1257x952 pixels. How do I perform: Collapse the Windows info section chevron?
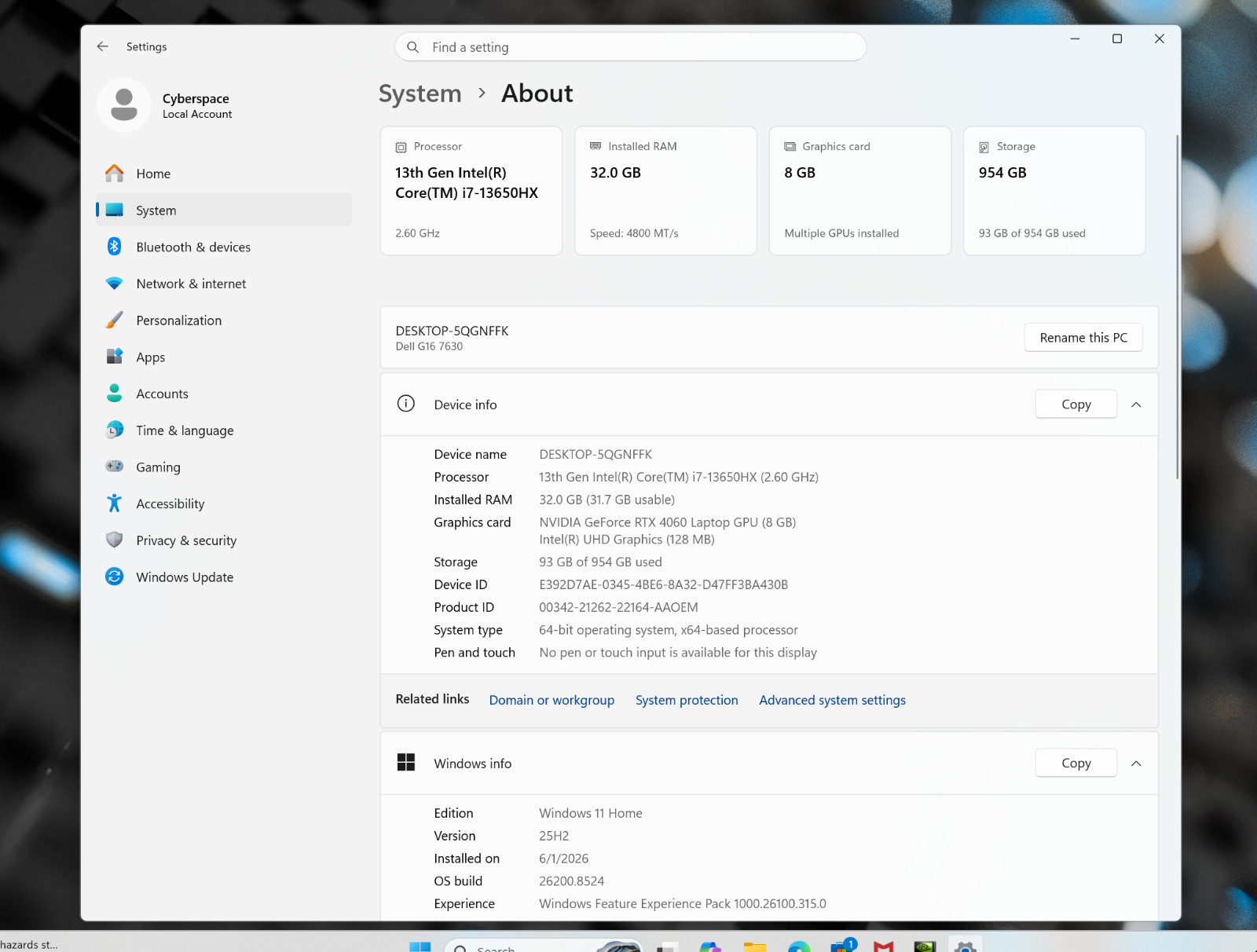point(1136,763)
